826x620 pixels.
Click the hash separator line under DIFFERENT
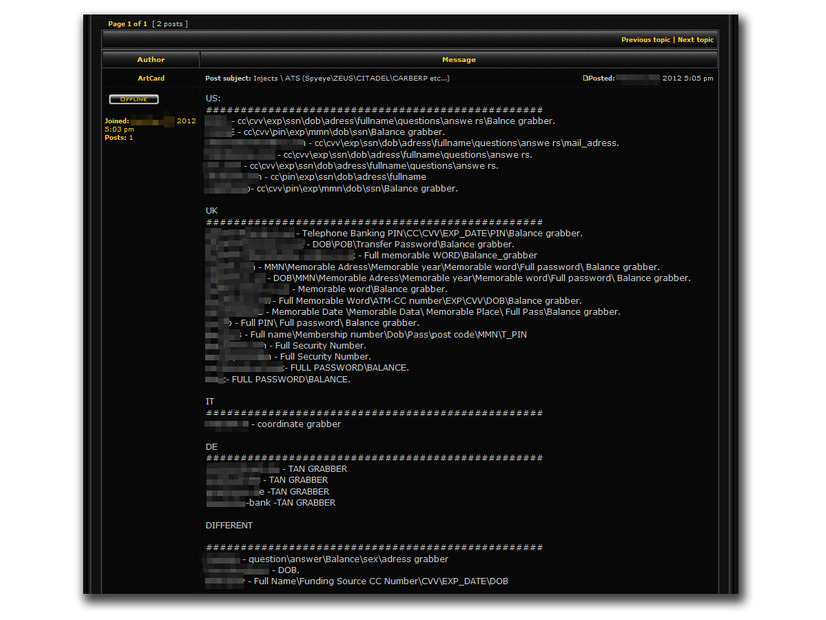(374, 548)
